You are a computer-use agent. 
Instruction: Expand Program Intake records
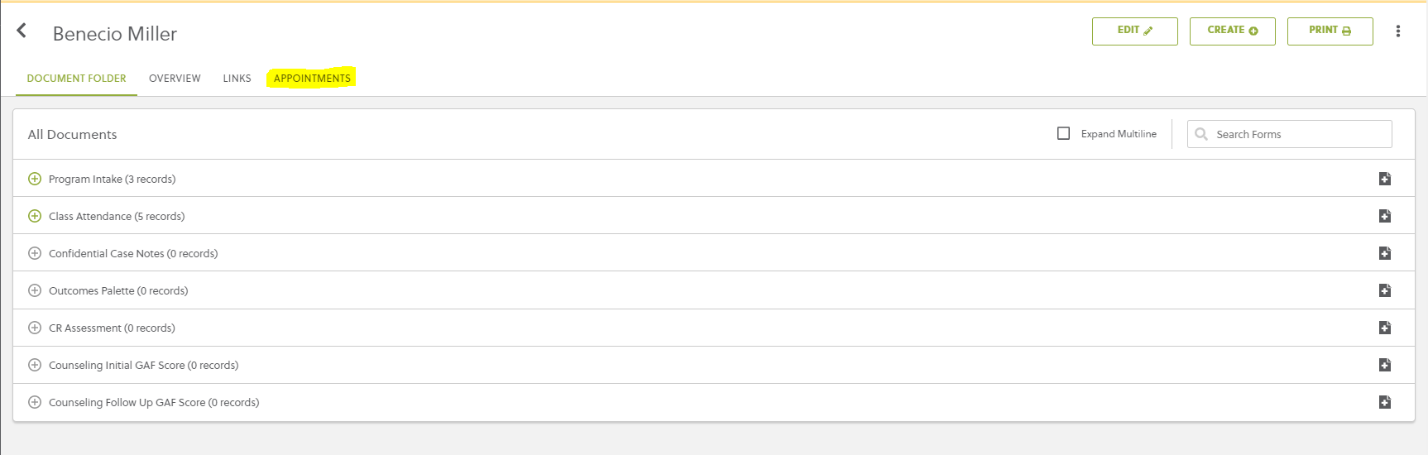tap(35, 179)
